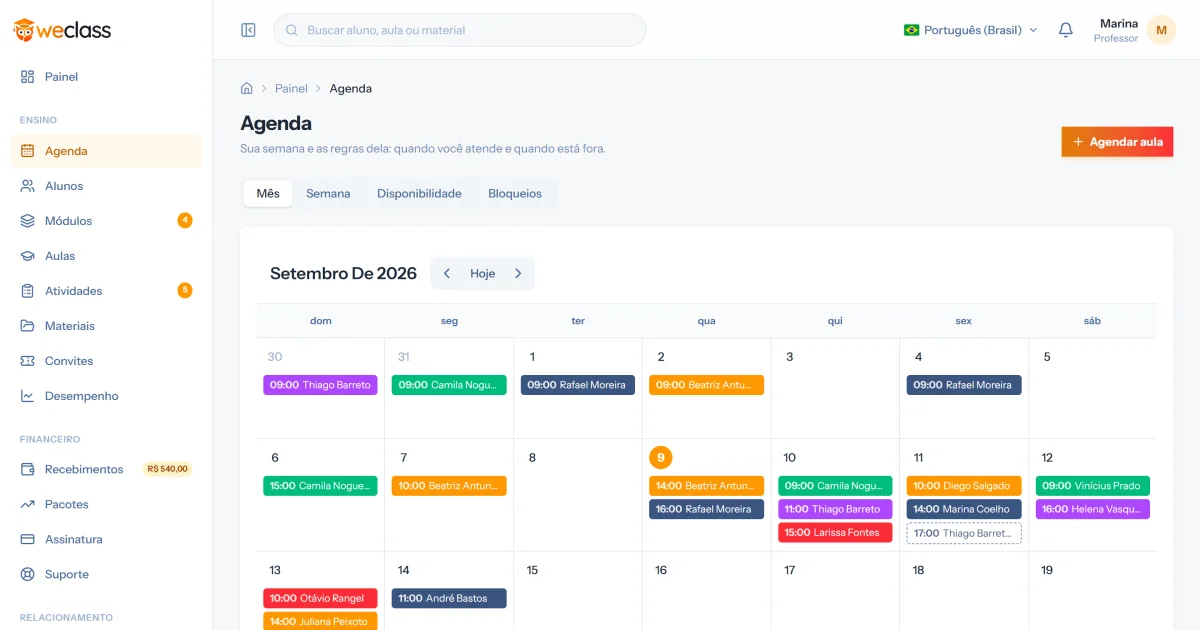Open the 11:00 André Bastos class
Viewport: 1200px width, 630px height.
pyautogui.click(x=449, y=598)
